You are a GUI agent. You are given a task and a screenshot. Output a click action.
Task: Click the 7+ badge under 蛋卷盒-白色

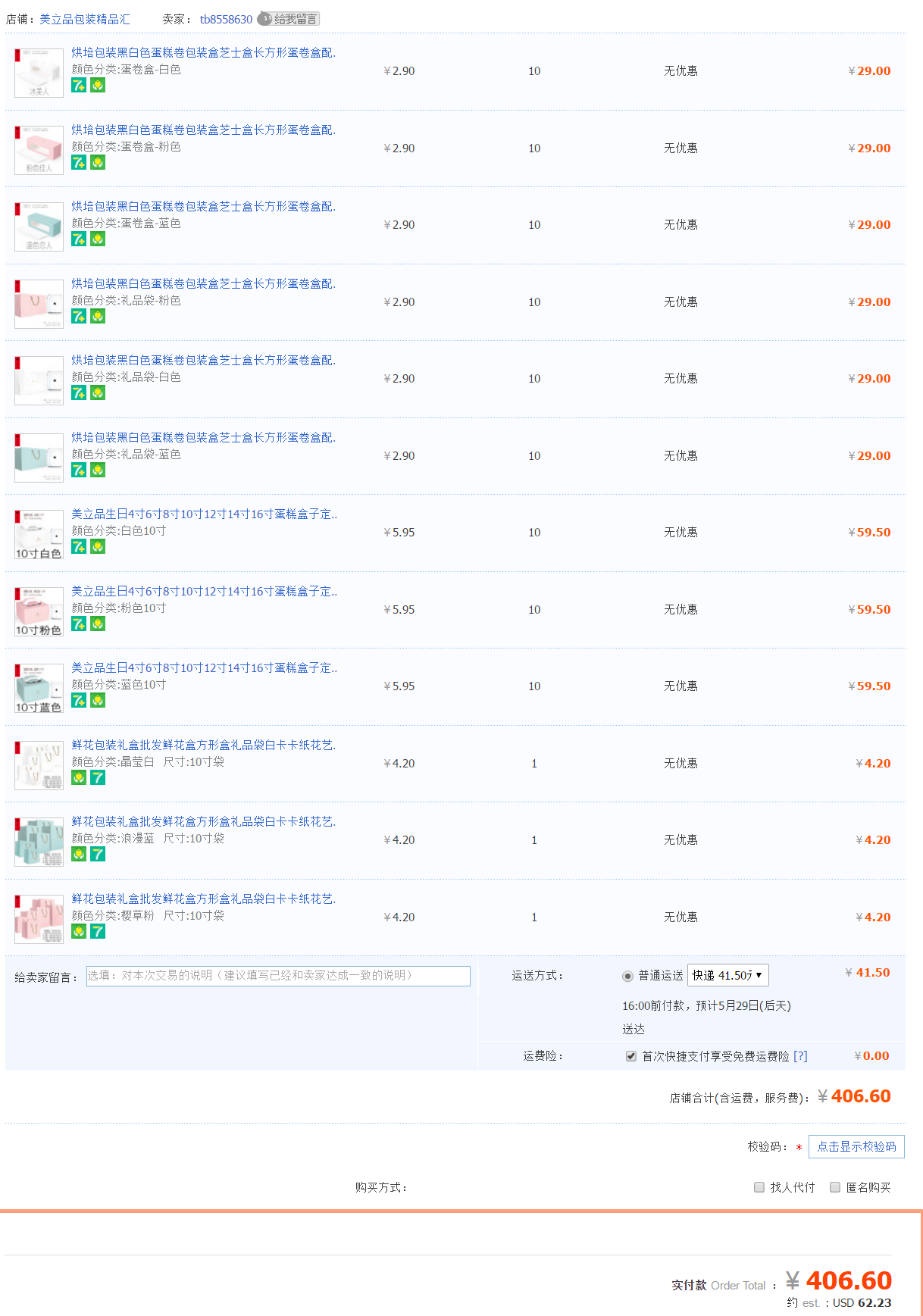pos(79,86)
